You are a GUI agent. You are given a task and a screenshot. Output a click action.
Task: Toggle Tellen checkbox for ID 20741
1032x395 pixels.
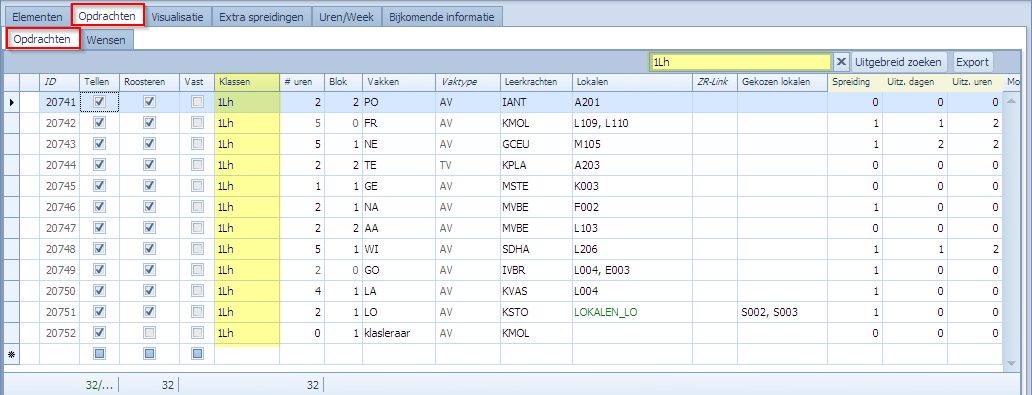tap(99, 102)
